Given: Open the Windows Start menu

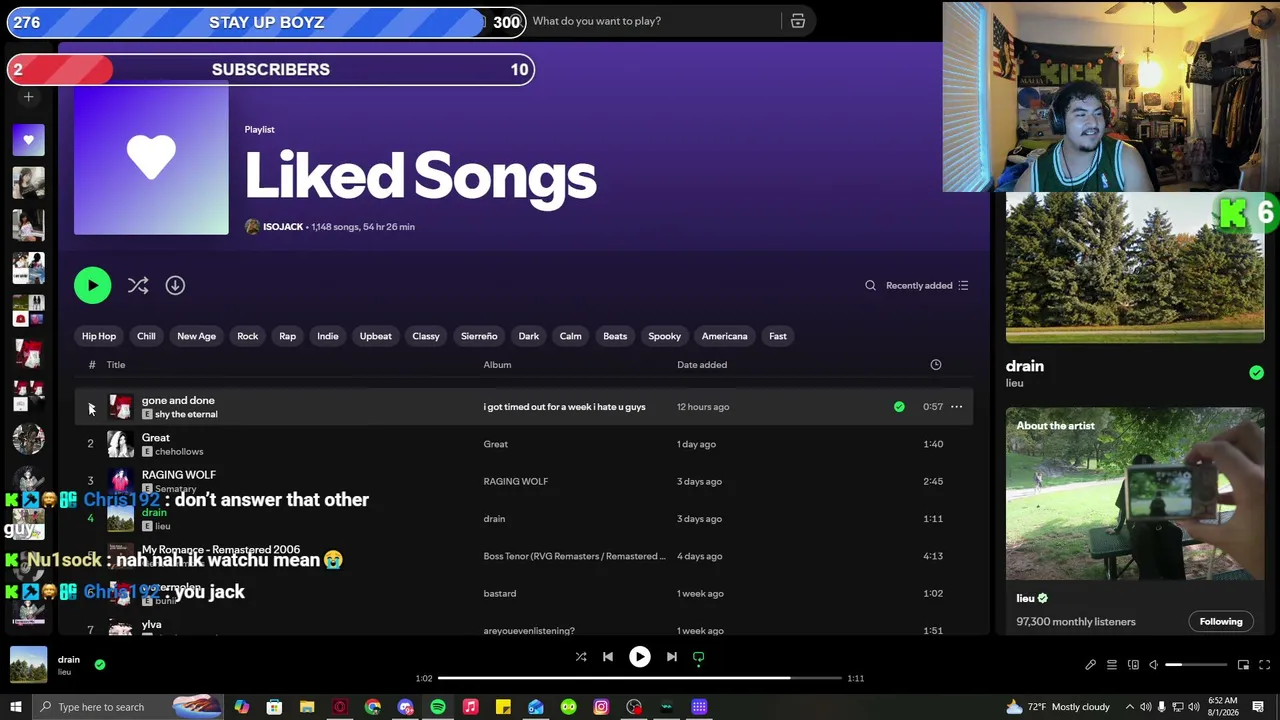Looking at the screenshot, I should click(x=16, y=707).
